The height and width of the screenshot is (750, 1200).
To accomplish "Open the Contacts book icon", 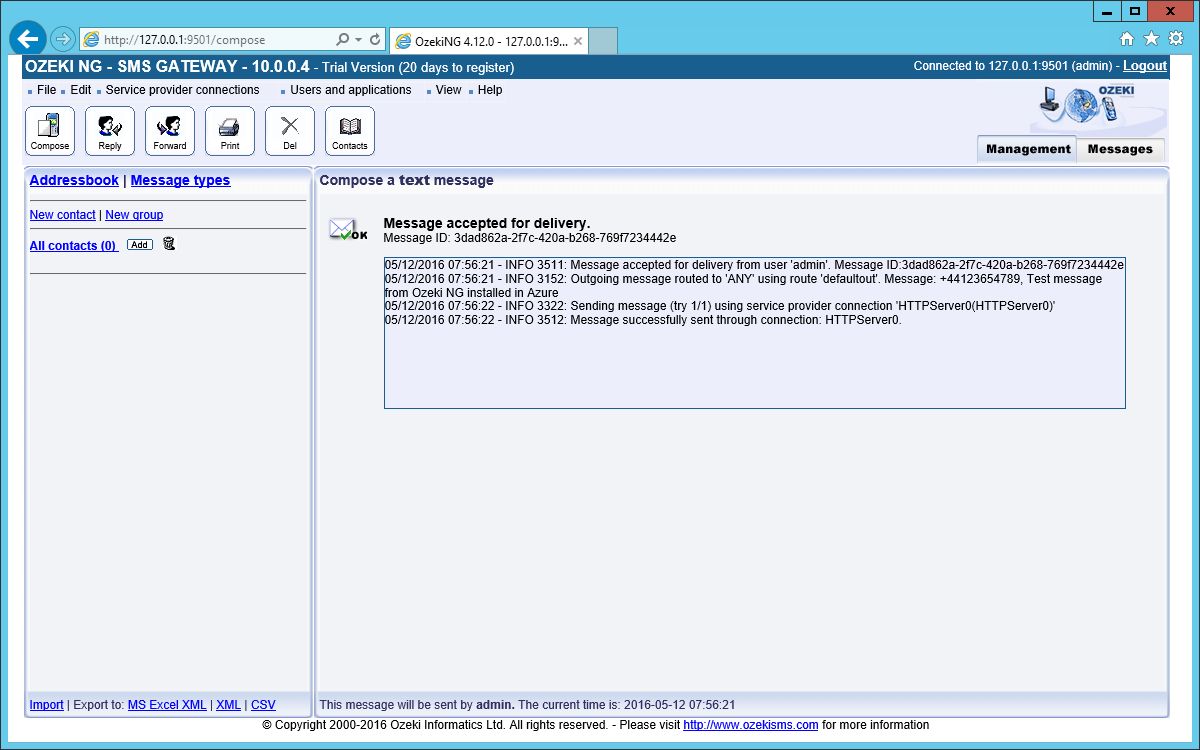I will [x=350, y=131].
